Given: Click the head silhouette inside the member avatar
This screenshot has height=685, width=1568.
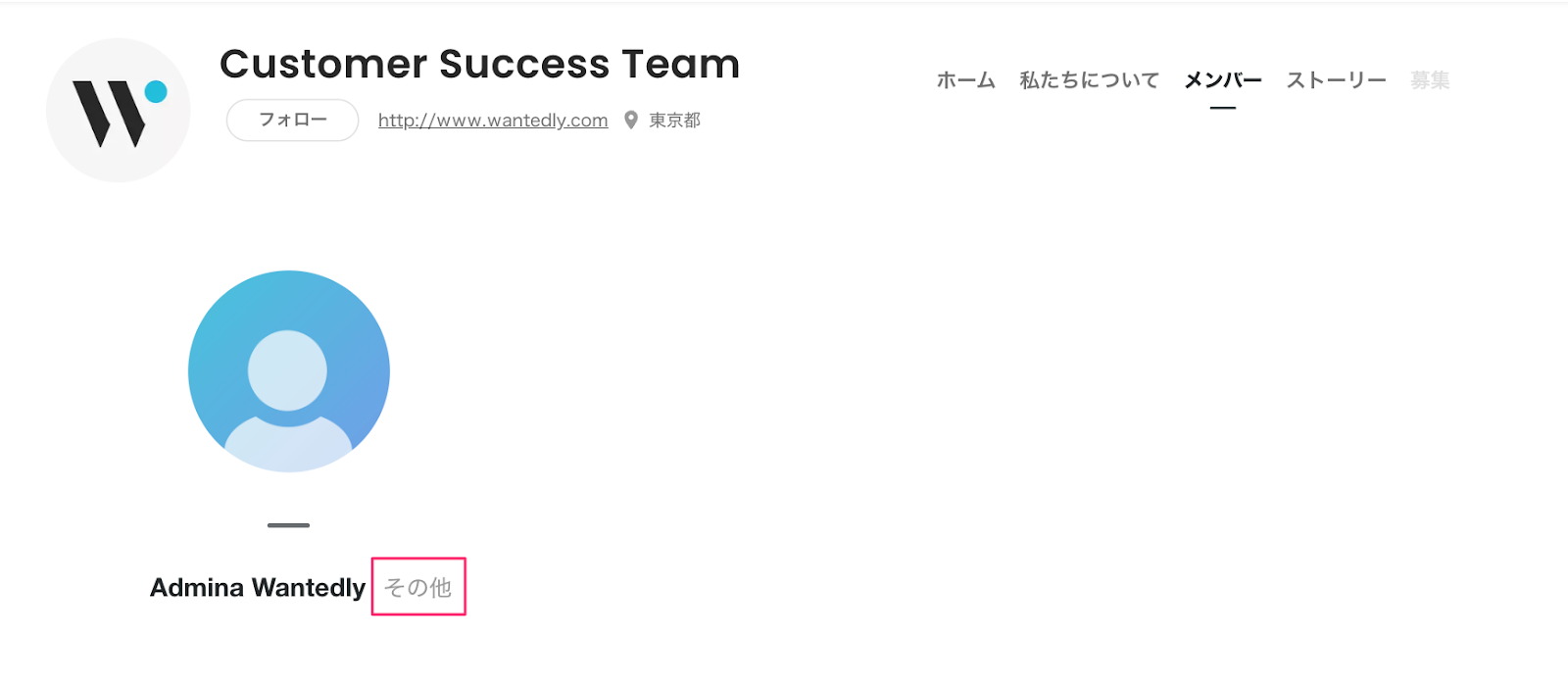Looking at the screenshot, I should point(287,370).
